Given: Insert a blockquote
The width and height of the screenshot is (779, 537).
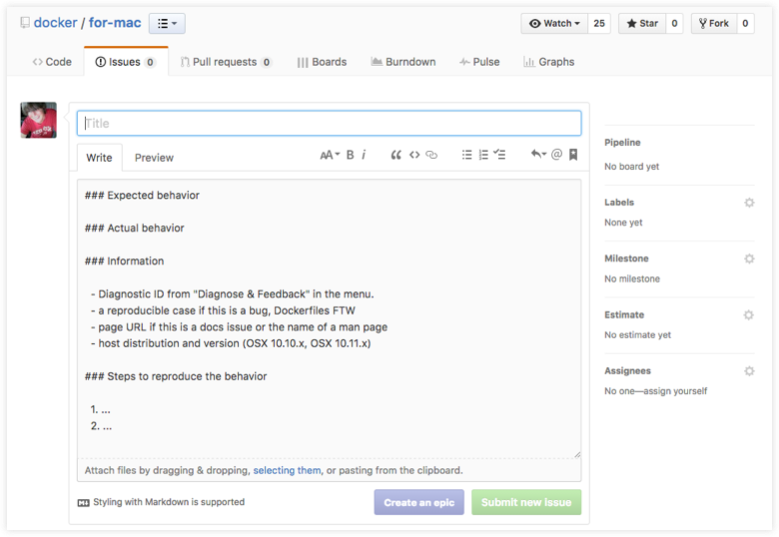Looking at the screenshot, I should coord(396,155).
